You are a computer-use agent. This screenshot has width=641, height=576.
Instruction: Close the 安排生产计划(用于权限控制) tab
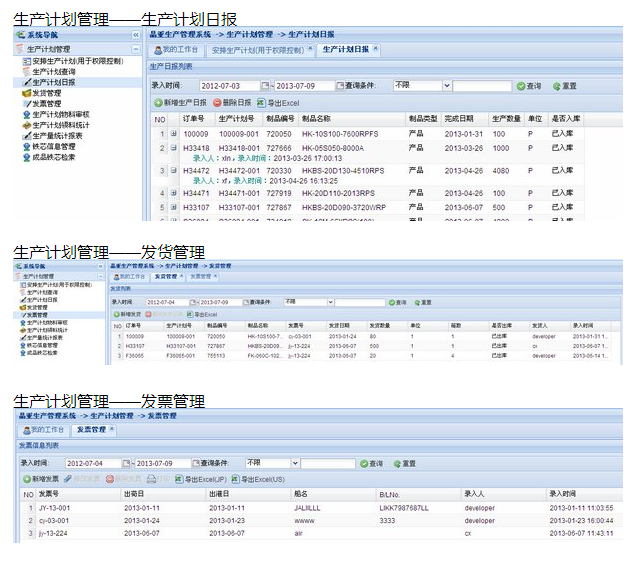tap(310, 48)
